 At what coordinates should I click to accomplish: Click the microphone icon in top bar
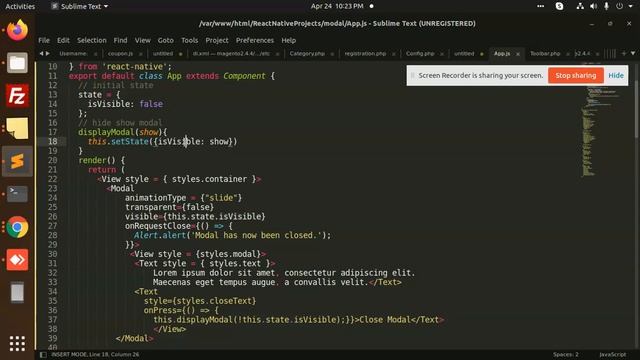pyautogui.click(x=607, y=6)
